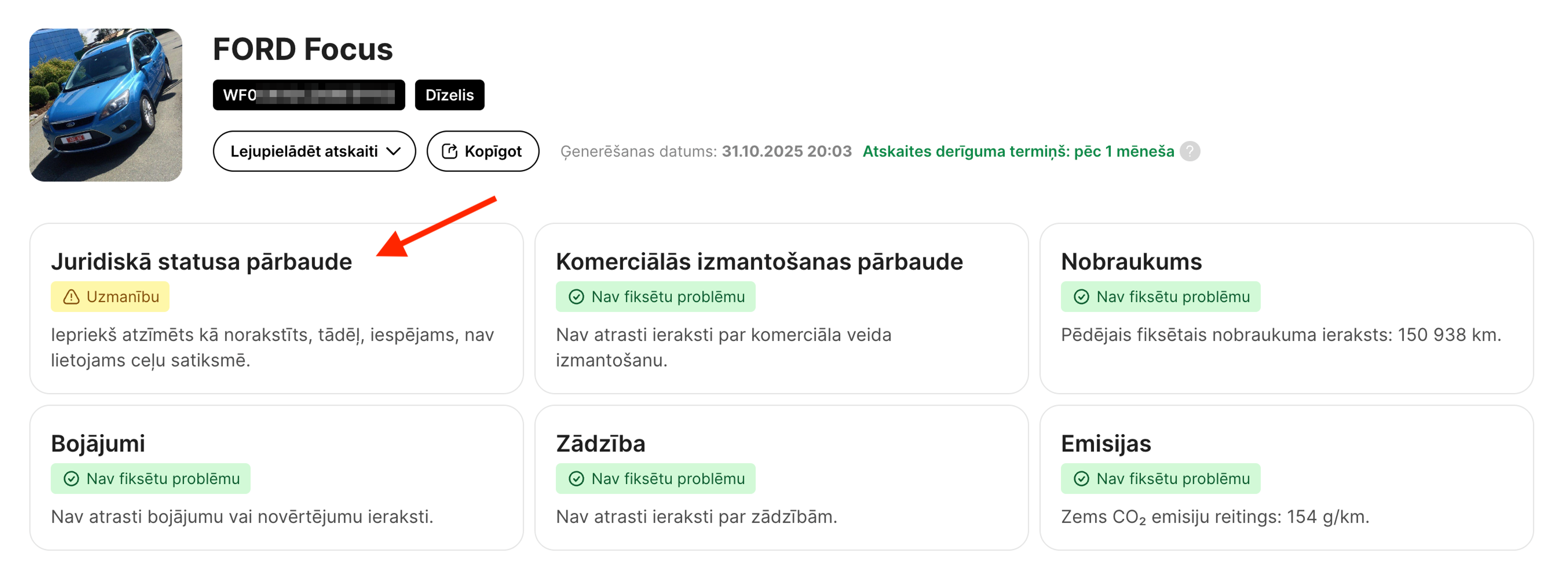Image resolution: width=1568 pixels, height=576 pixels.
Task: Select the Dīzelis fuel type badge
Action: click(449, 95)
